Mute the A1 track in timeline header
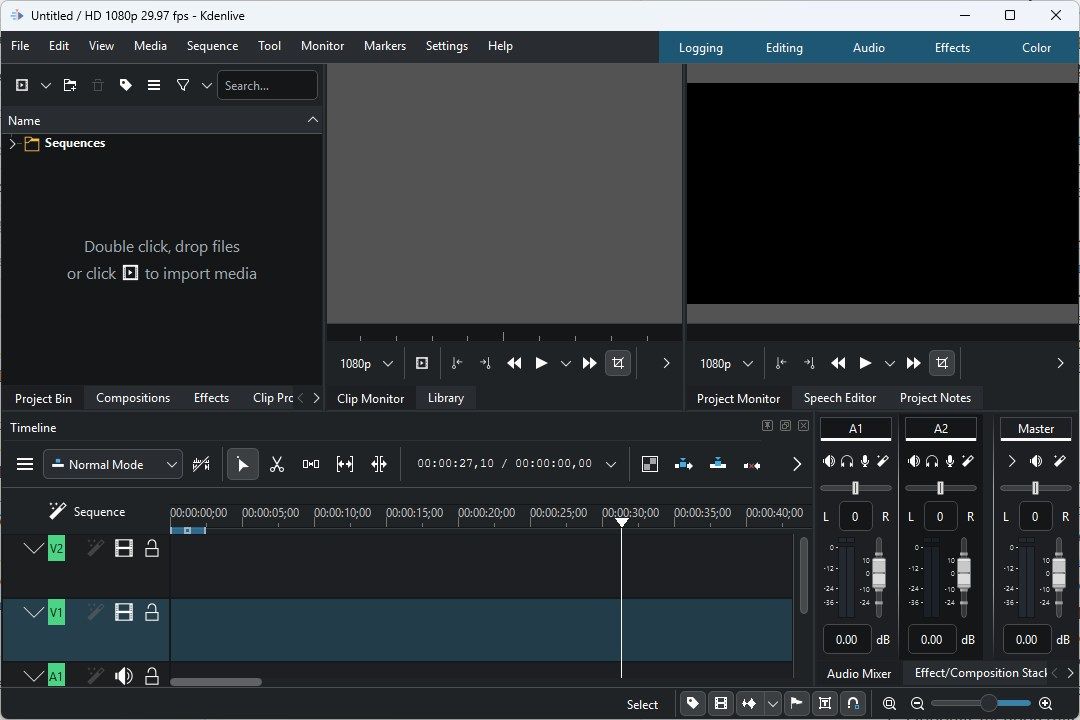Screen dimensions: 1080x720 coord(124,676)
